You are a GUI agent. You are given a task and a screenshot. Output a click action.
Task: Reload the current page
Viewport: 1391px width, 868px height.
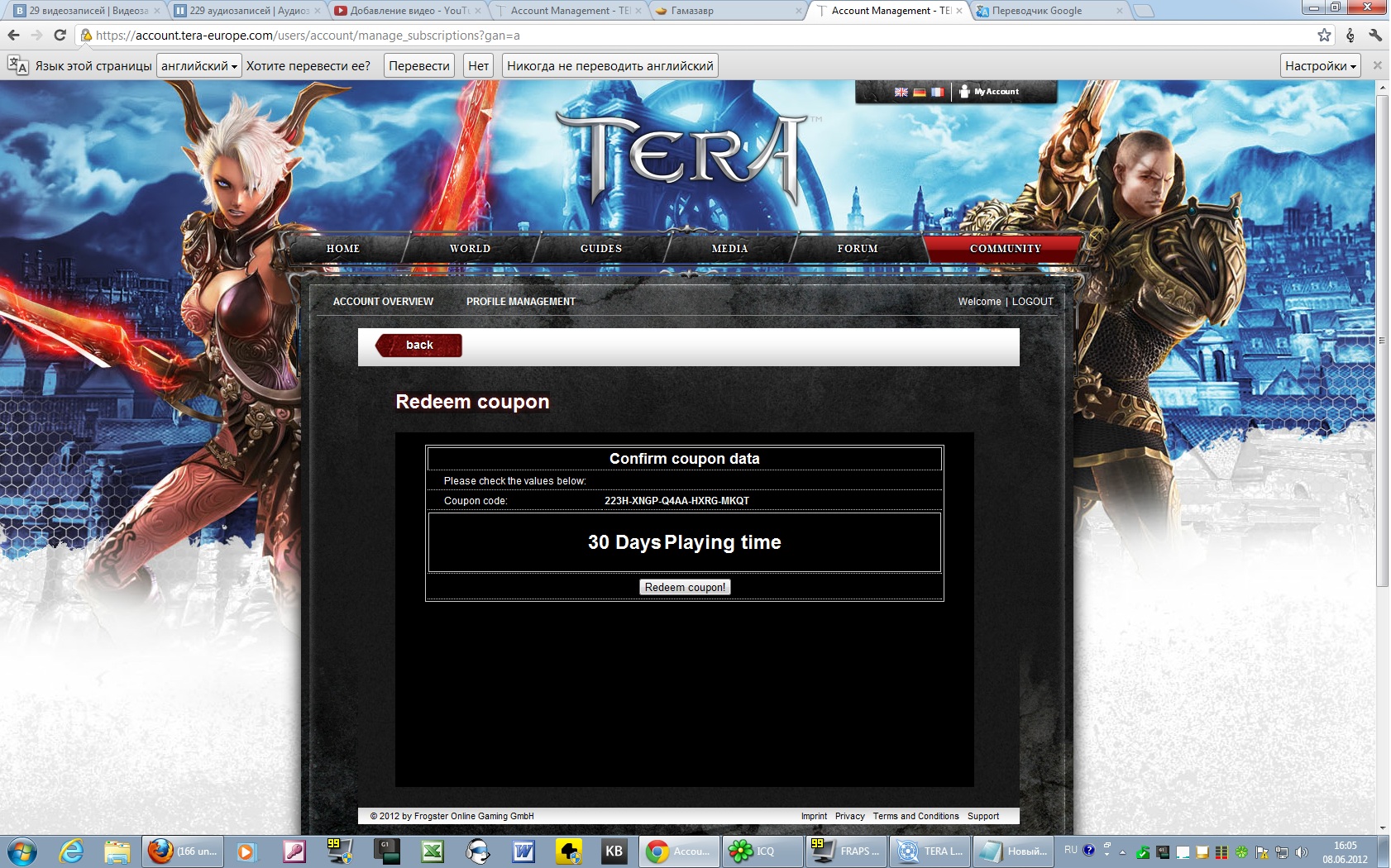[x=60, y=35]
